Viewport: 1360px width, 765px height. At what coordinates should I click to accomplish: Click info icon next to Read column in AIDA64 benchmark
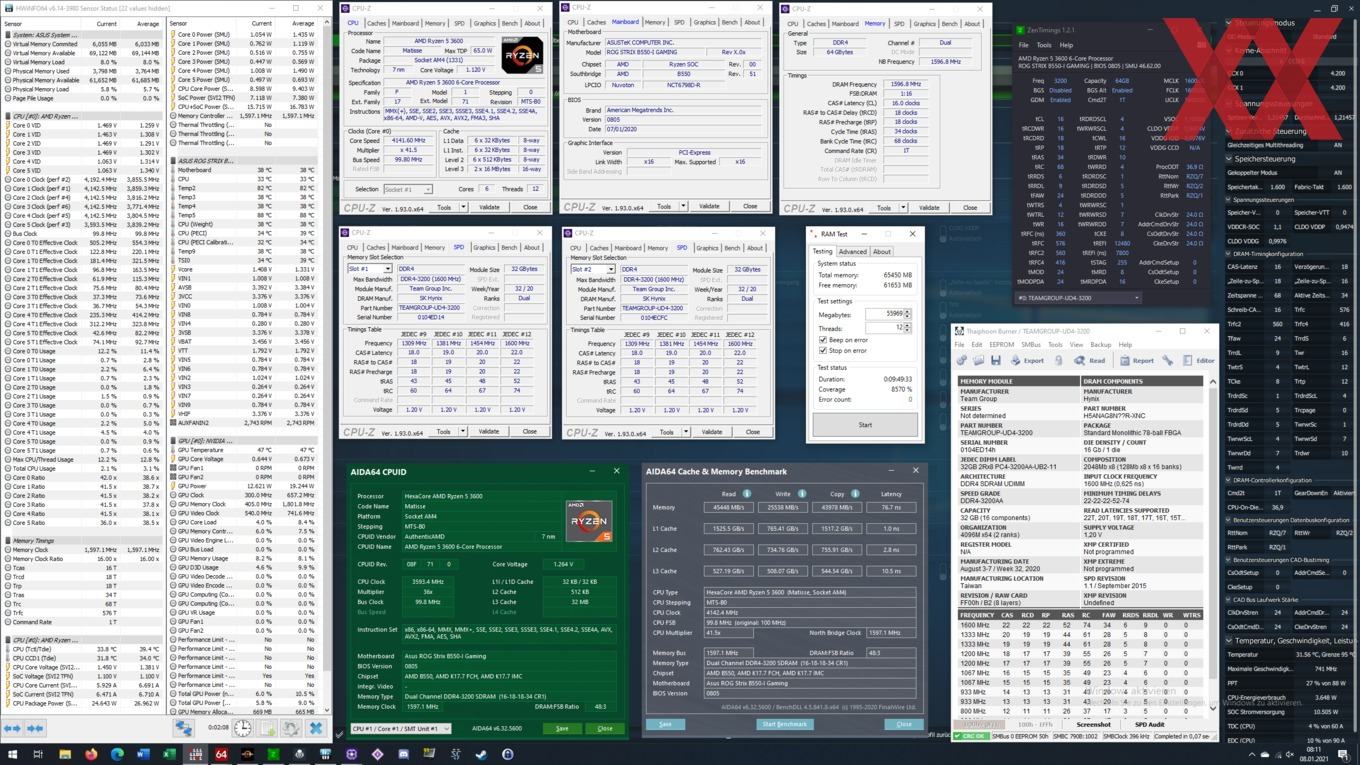pyautogui.click(x=746, y=493)
